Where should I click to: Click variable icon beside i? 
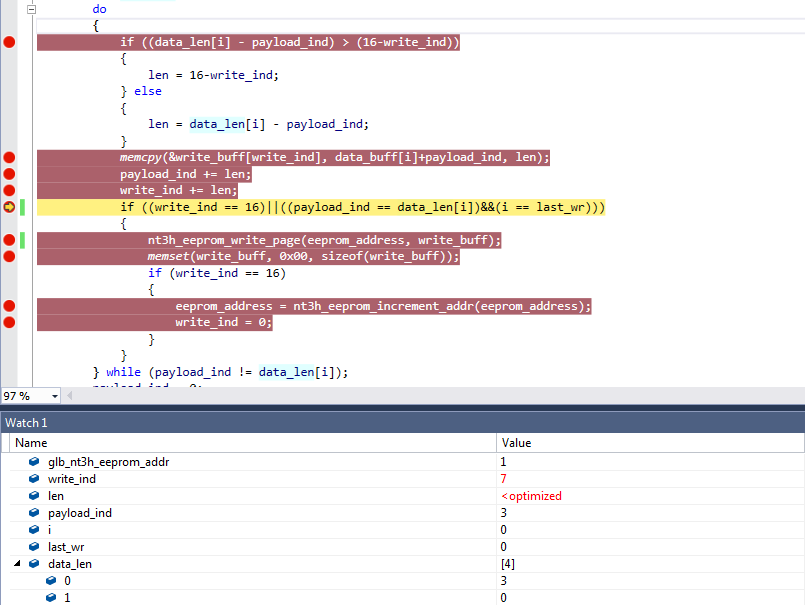(34, 529)
